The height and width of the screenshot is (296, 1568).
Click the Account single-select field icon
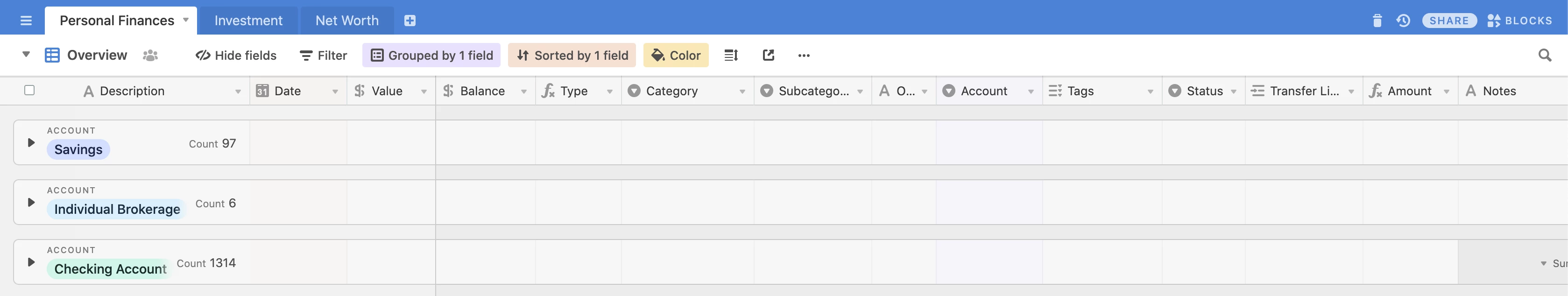[948, 91]
